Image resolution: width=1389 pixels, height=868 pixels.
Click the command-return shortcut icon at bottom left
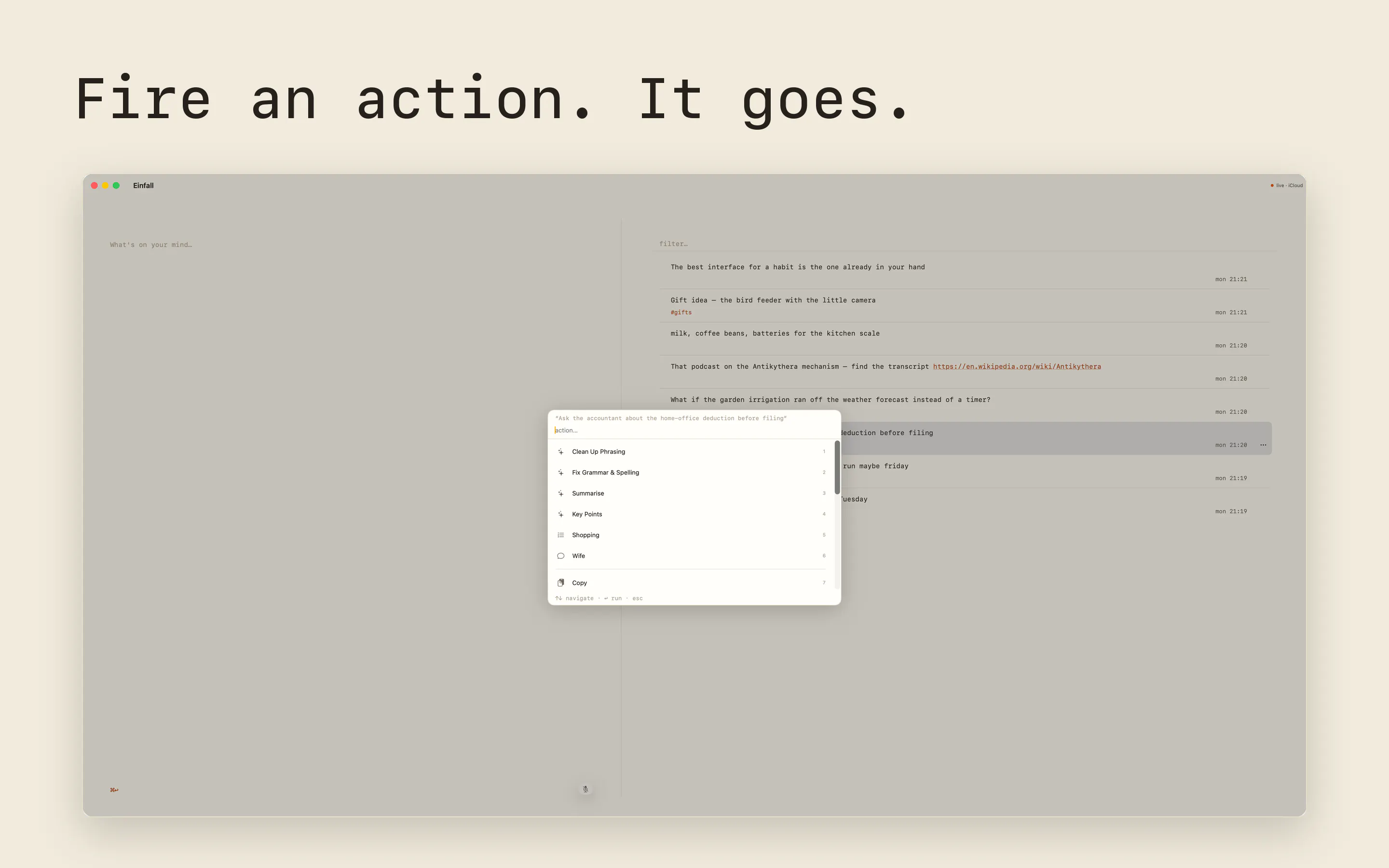tap(114, 790)
